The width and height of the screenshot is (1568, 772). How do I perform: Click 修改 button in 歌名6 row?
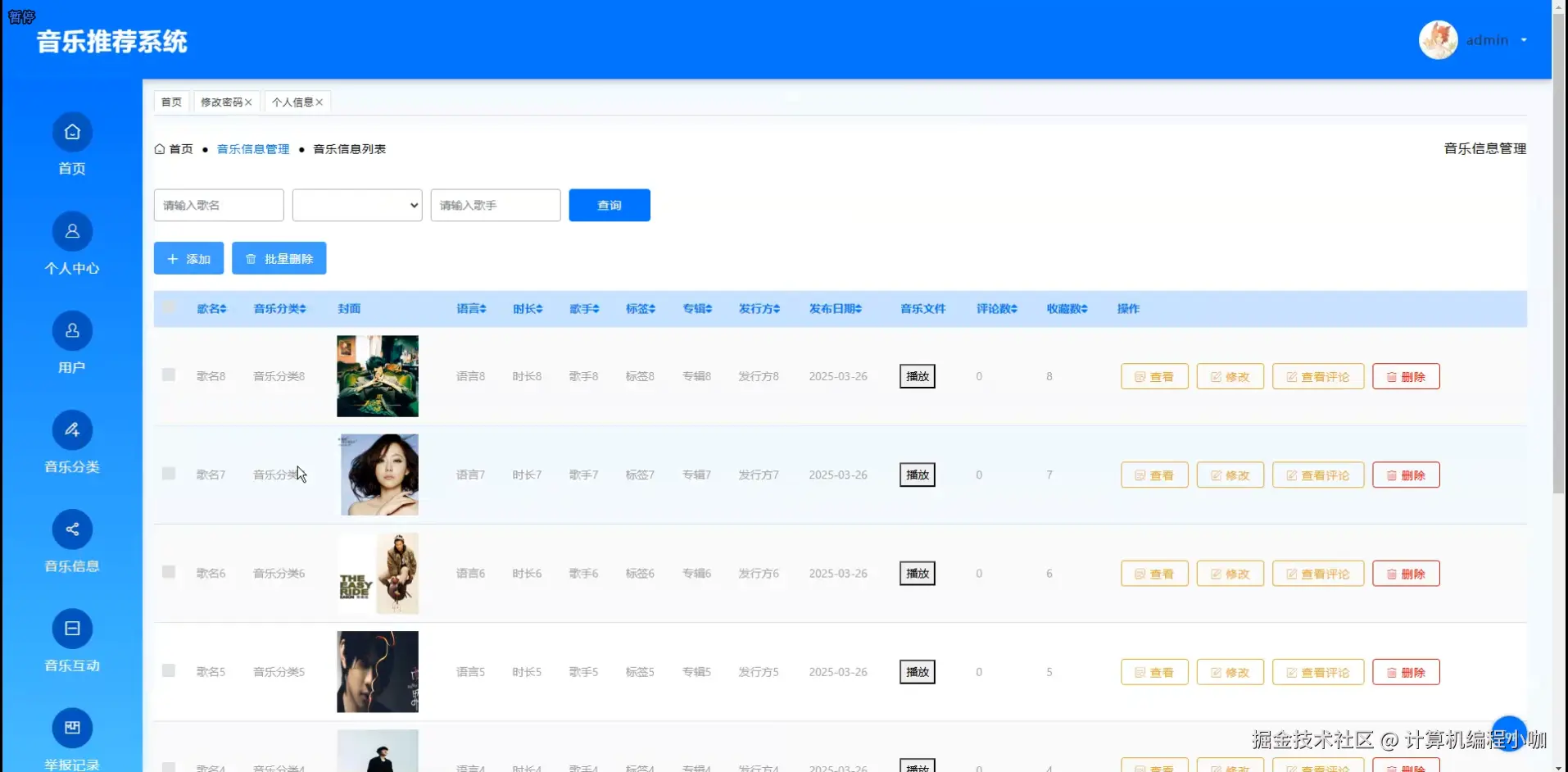[x=1230, y=574]
